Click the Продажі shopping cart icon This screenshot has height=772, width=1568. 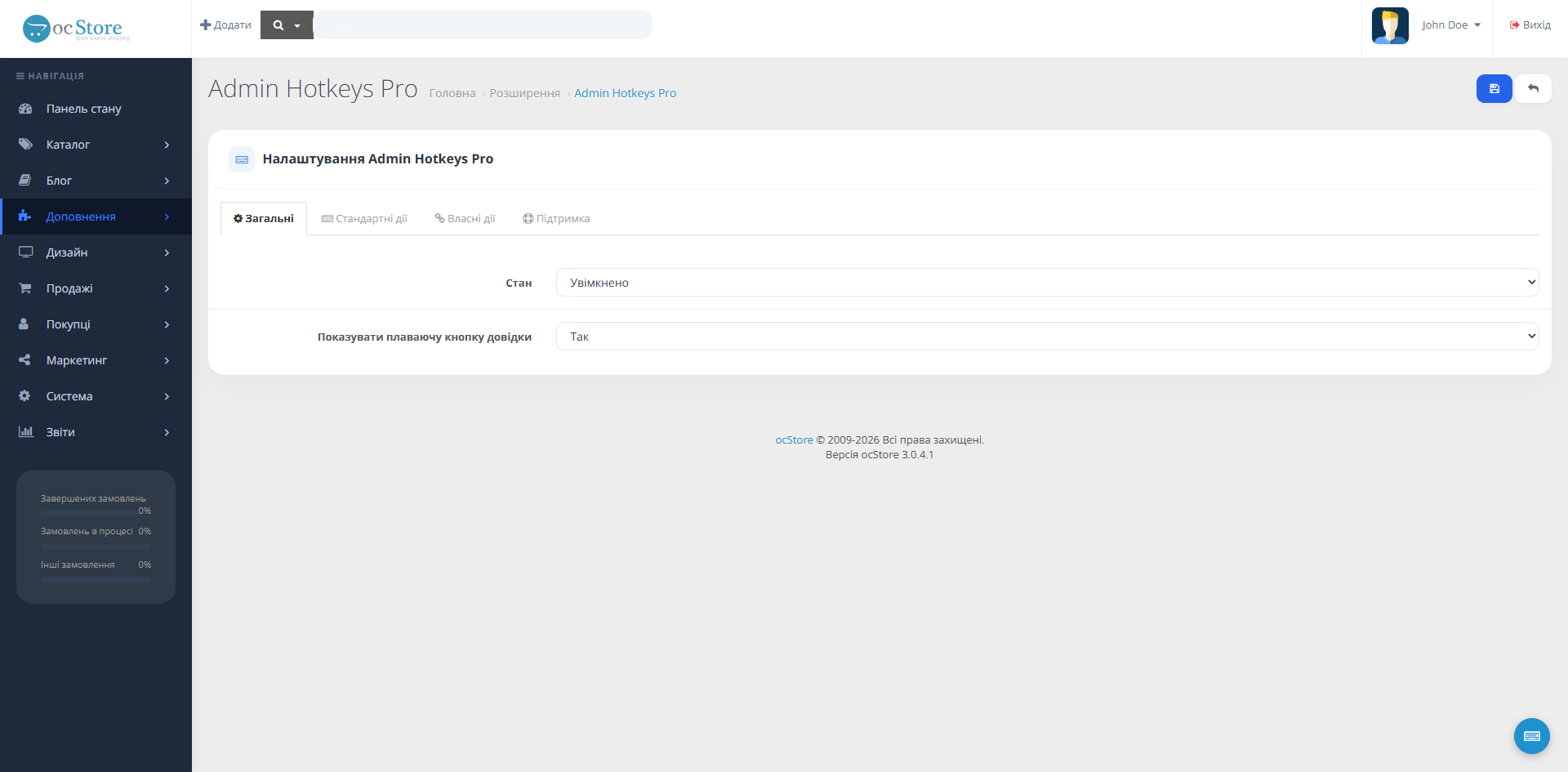25,288
